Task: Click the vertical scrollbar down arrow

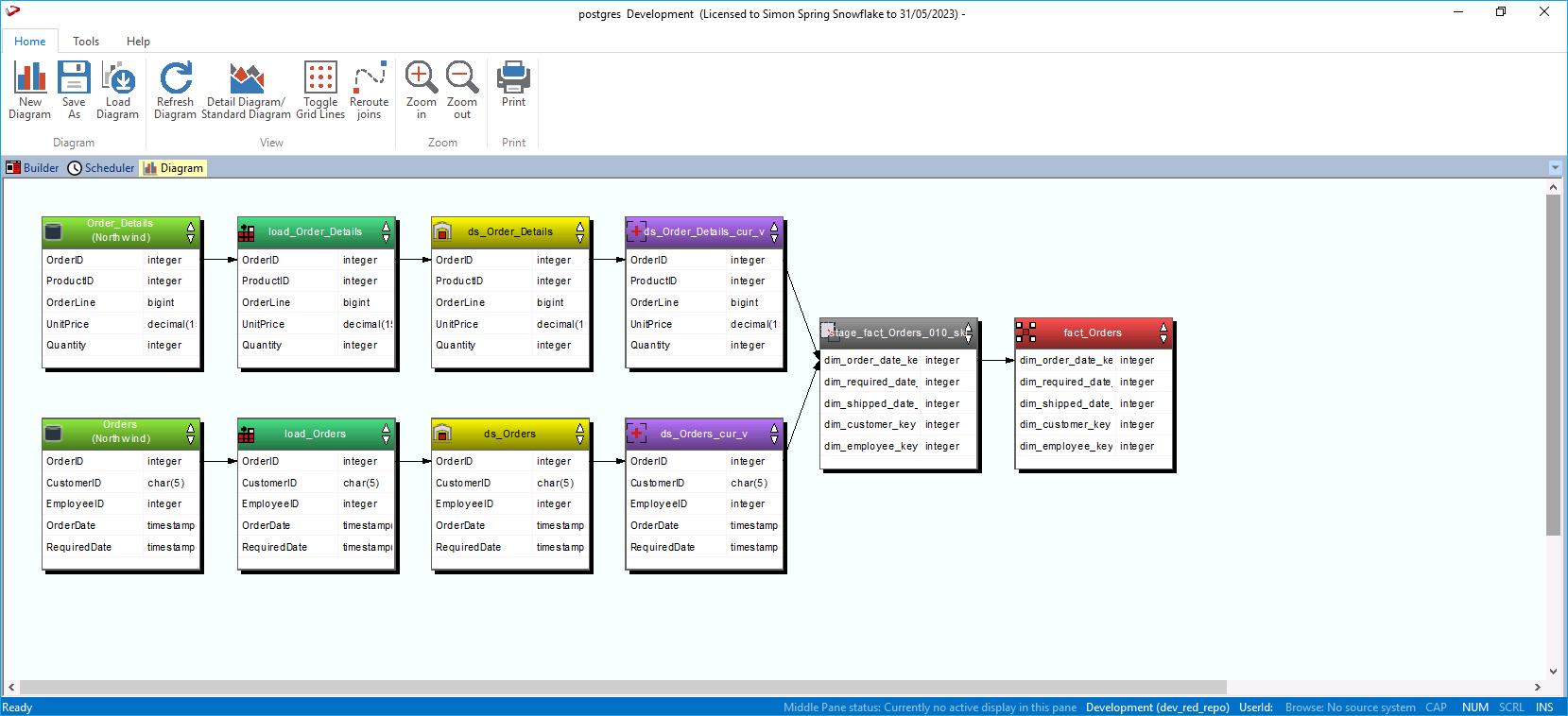Action: click(1553, 672)
